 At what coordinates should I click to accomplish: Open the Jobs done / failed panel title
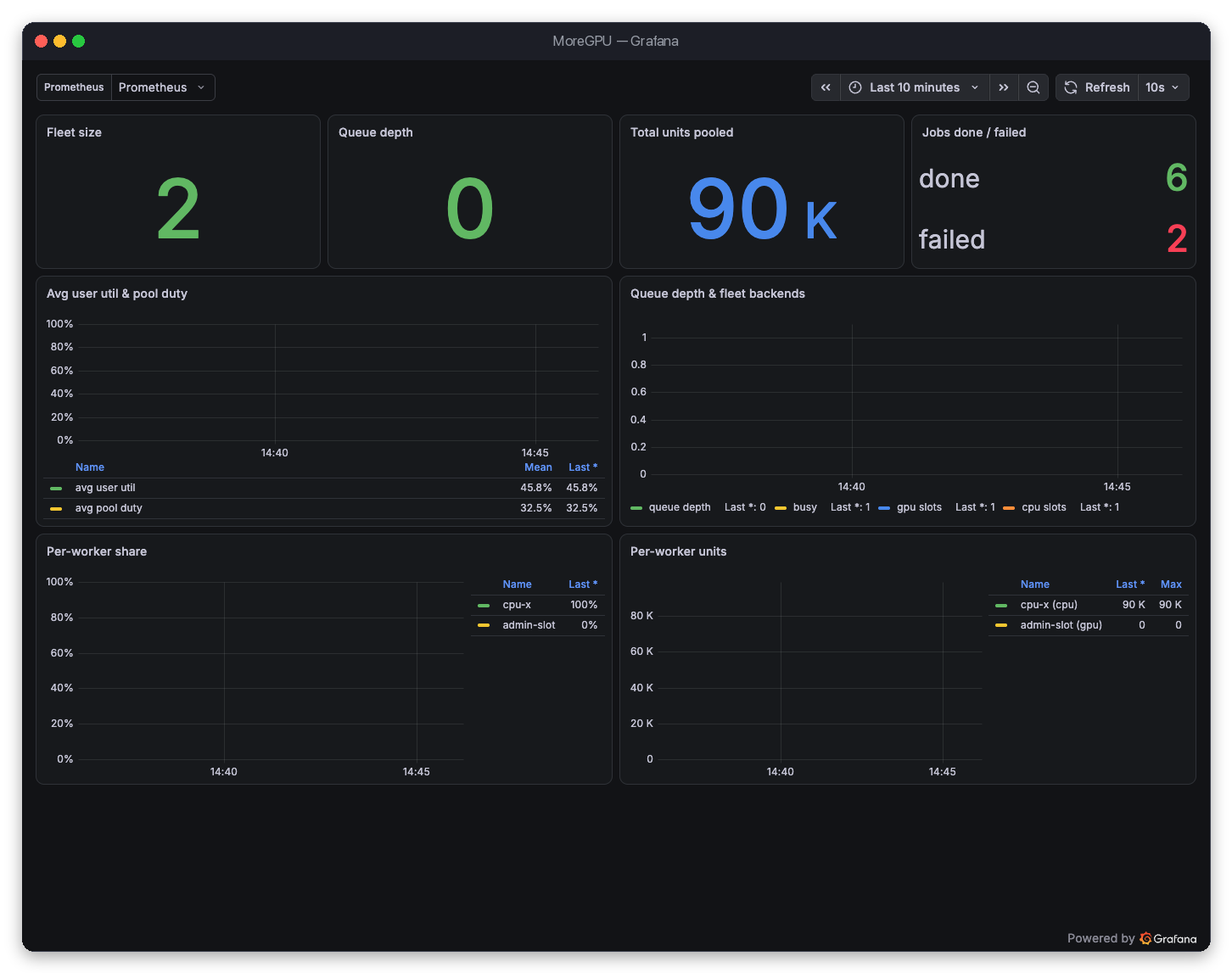(x=974, y=132)
